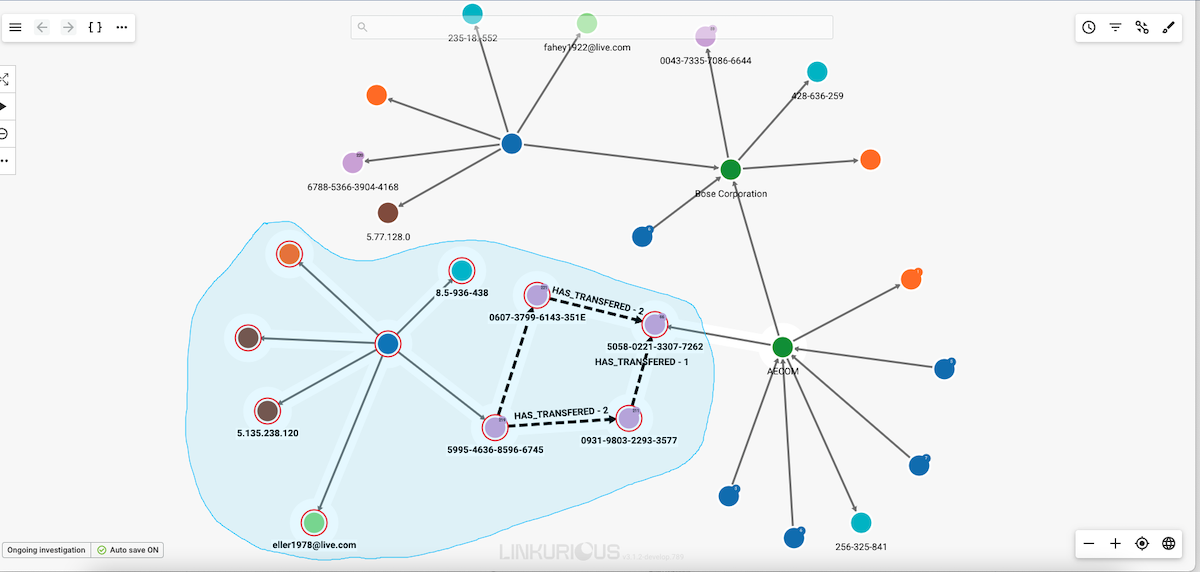This screenshot has height=572, width=1200.
Task: Open the brush design styles icon
Action: point(1169,27)
